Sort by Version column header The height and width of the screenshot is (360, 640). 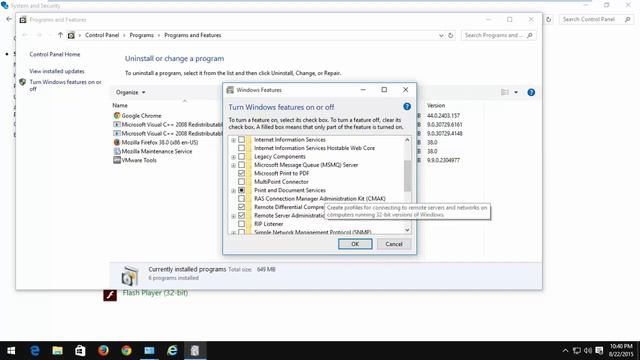click(436, 105)
